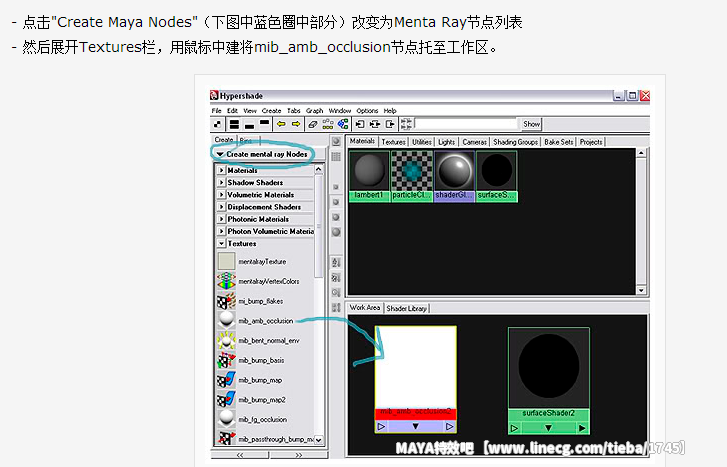This screenshot has width=727, height=467.
Task: Switch to the Materials tab
Action: [362, 141]
